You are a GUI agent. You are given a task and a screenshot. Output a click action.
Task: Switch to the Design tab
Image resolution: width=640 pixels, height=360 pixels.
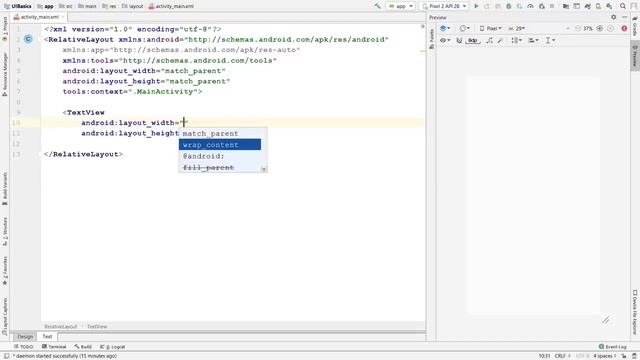click(25, 337)
